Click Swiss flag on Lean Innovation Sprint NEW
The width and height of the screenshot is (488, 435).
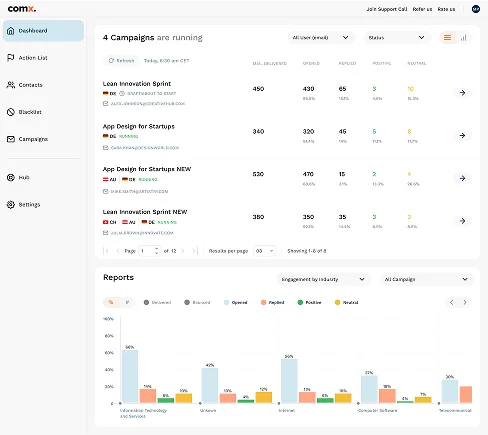(106, 222)
